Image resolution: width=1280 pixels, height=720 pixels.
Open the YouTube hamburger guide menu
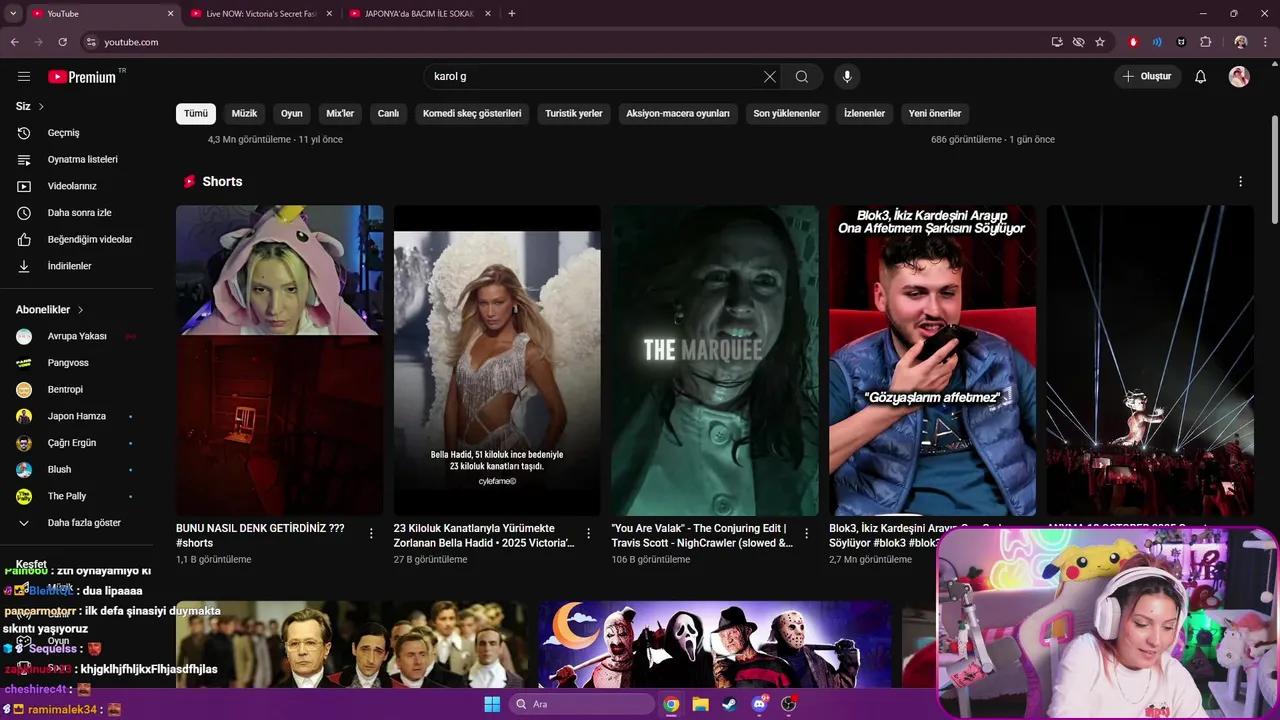pos(24,77)
